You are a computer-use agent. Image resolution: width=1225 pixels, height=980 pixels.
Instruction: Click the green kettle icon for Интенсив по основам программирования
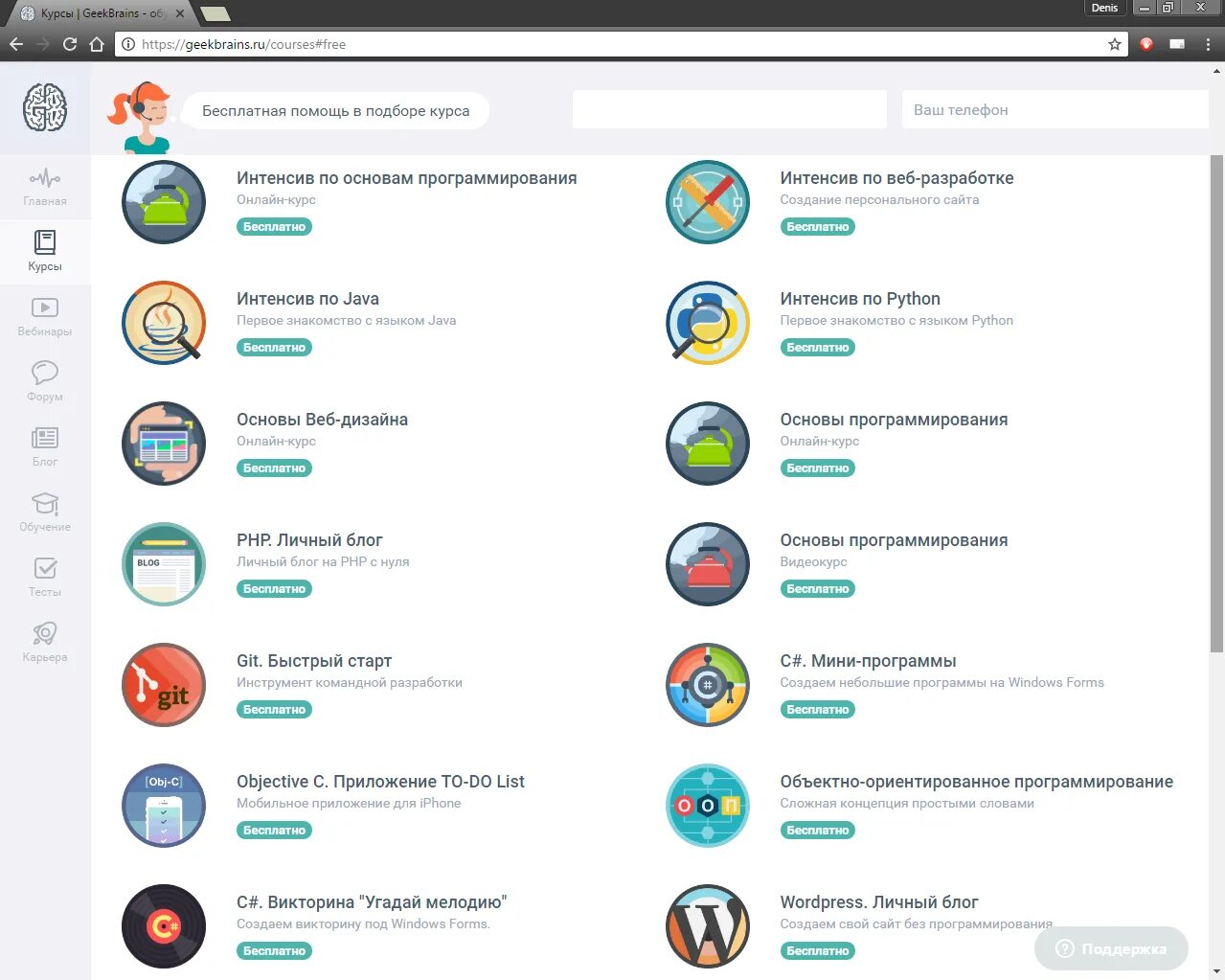(164, 202)
